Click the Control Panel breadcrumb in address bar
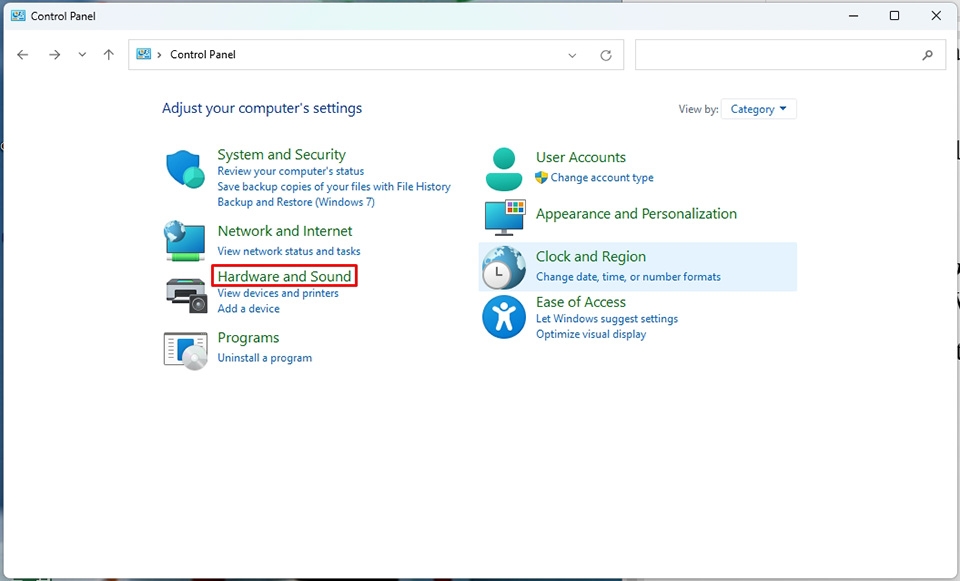Image resolution: width=960 pixels, height=581 pixels. [203, 54]
